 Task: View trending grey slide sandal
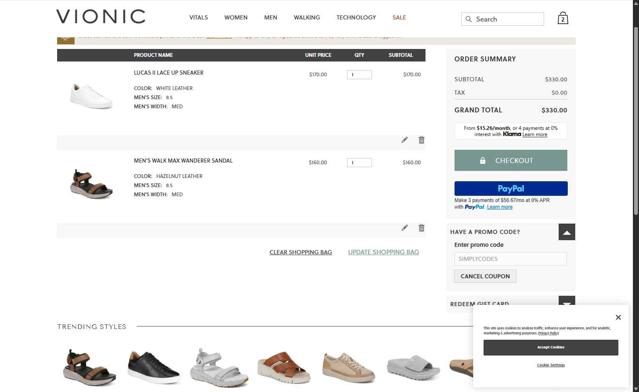(x=413, y=367)
